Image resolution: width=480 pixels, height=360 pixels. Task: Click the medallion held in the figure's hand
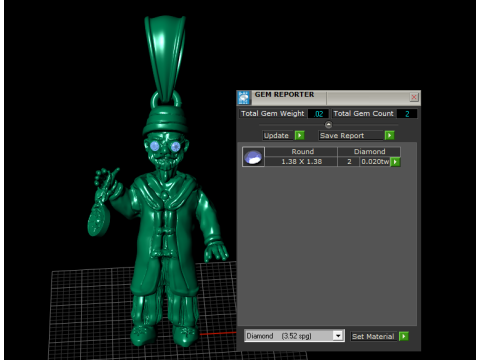point(98,219)
